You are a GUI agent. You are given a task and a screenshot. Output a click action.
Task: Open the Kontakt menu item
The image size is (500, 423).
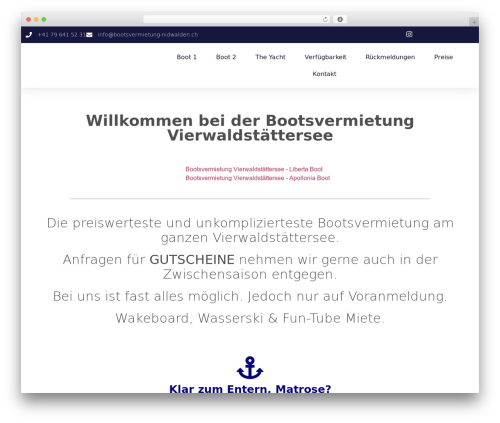point(324,74)
